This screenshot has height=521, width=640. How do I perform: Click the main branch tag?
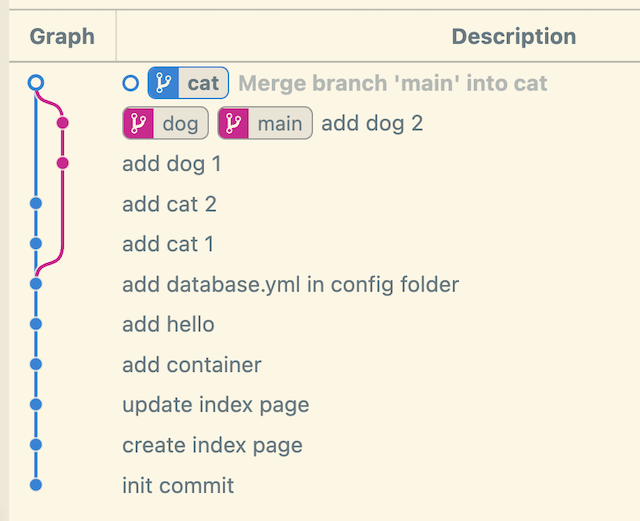click(265, 123)
